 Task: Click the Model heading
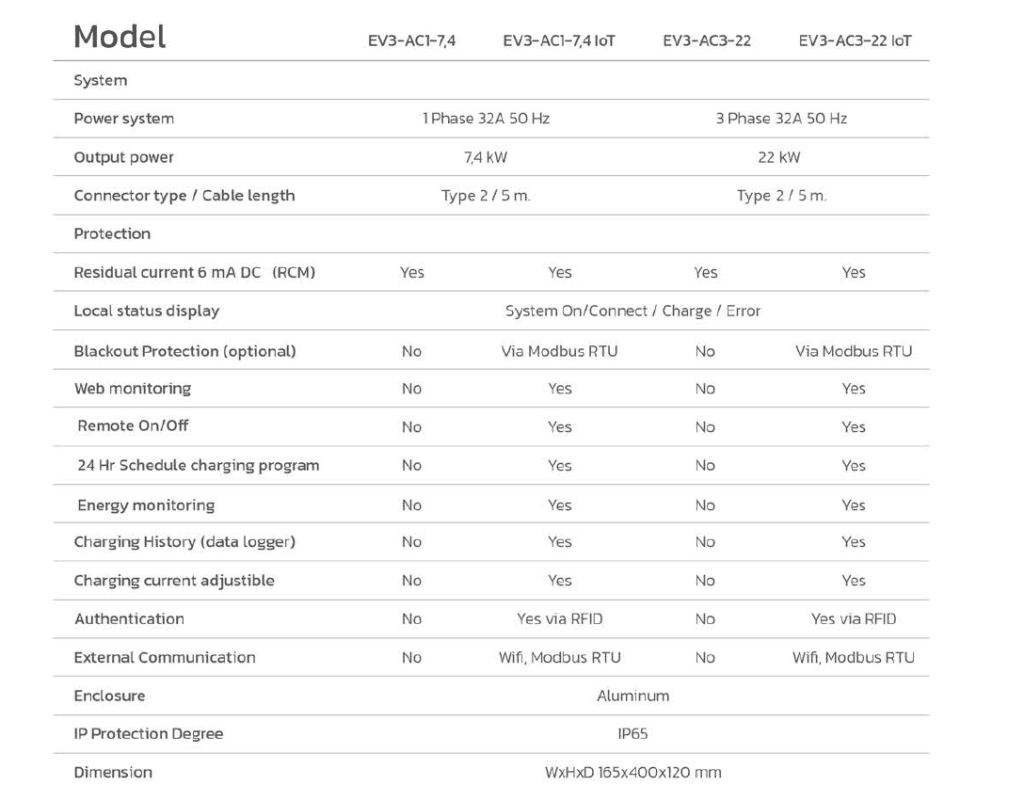pyautogui.click(x=120, y=37)
